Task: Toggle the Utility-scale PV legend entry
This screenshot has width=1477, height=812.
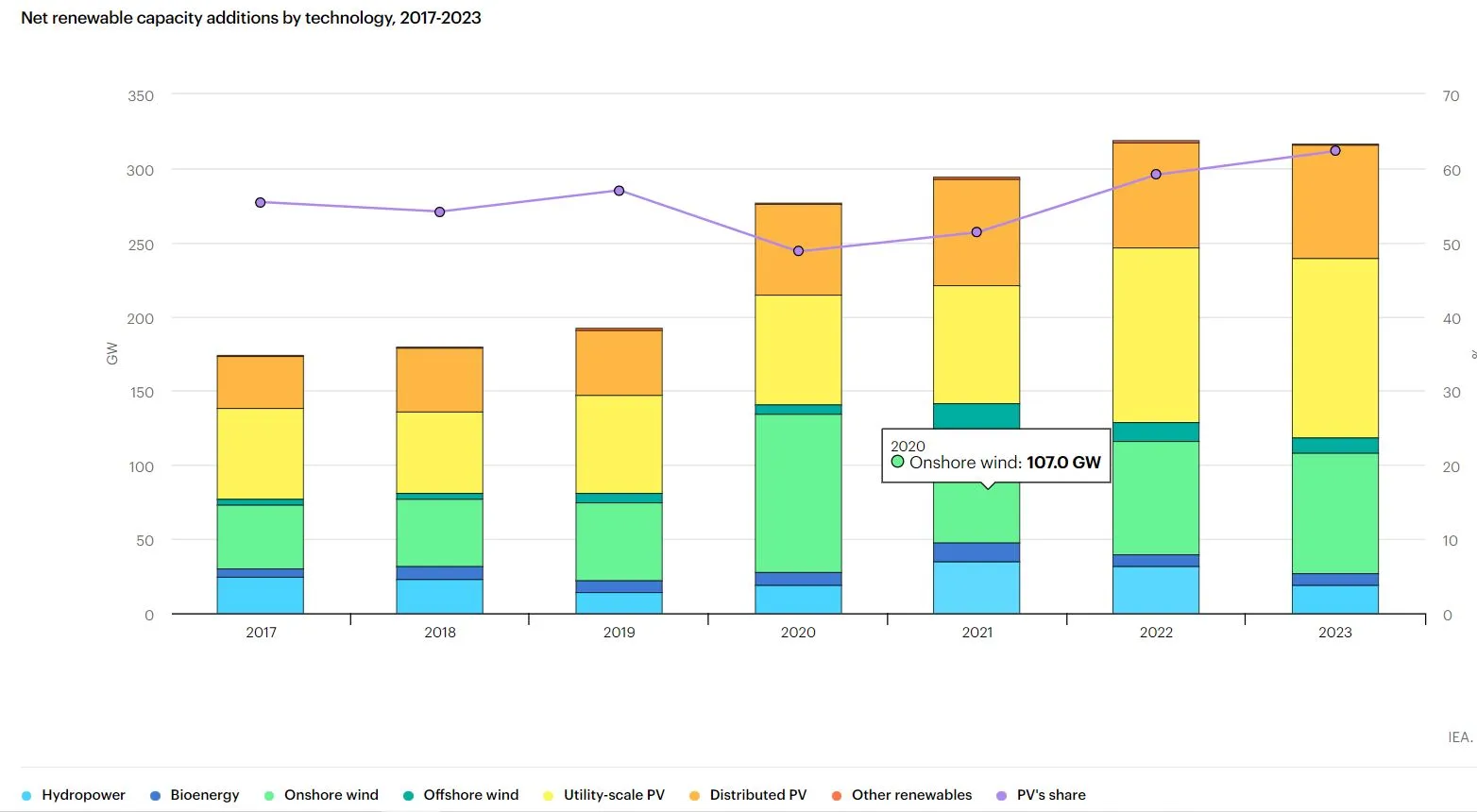Action: [604, 795]
